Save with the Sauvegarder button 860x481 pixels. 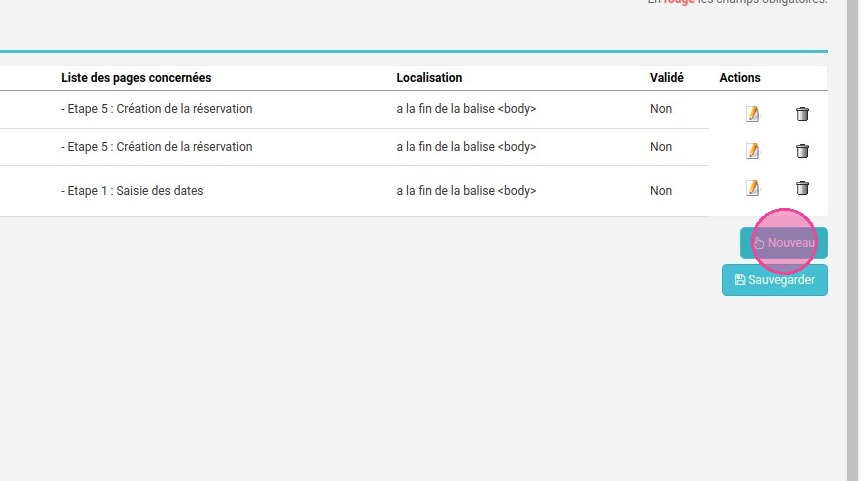coord(774,280)
